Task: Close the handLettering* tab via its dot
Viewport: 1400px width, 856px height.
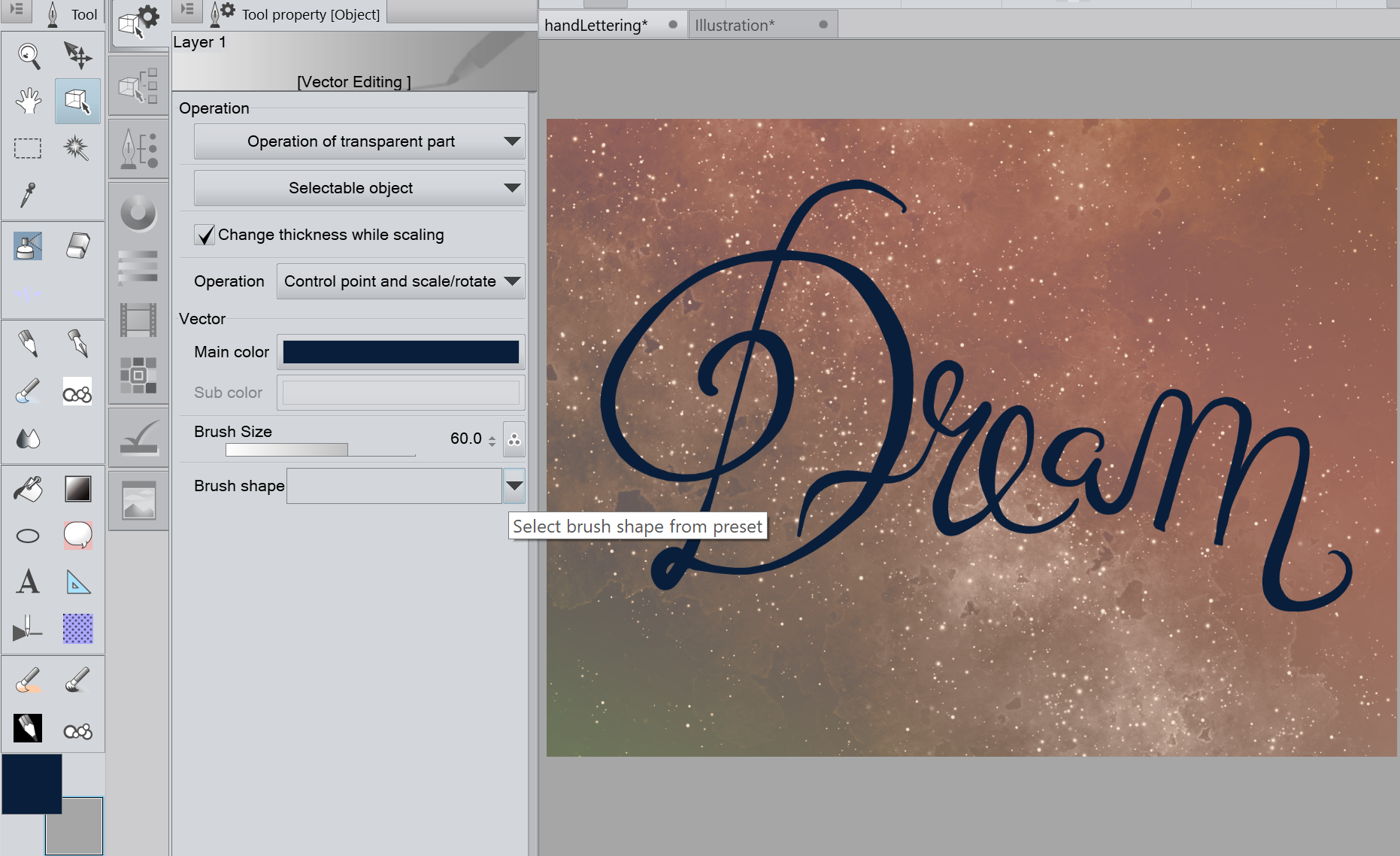Action: pyautogui.click(x=673, y=25)
